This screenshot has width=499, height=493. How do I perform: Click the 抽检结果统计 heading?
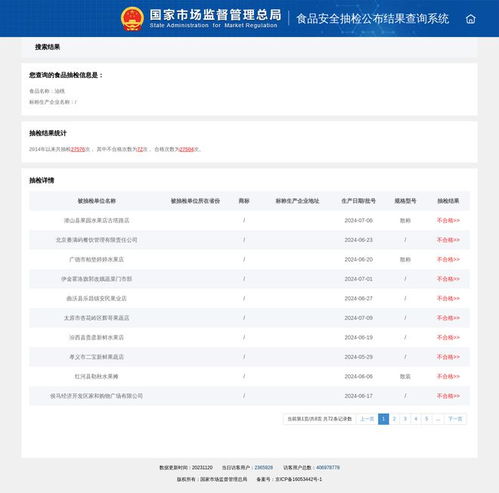(48, 133)
